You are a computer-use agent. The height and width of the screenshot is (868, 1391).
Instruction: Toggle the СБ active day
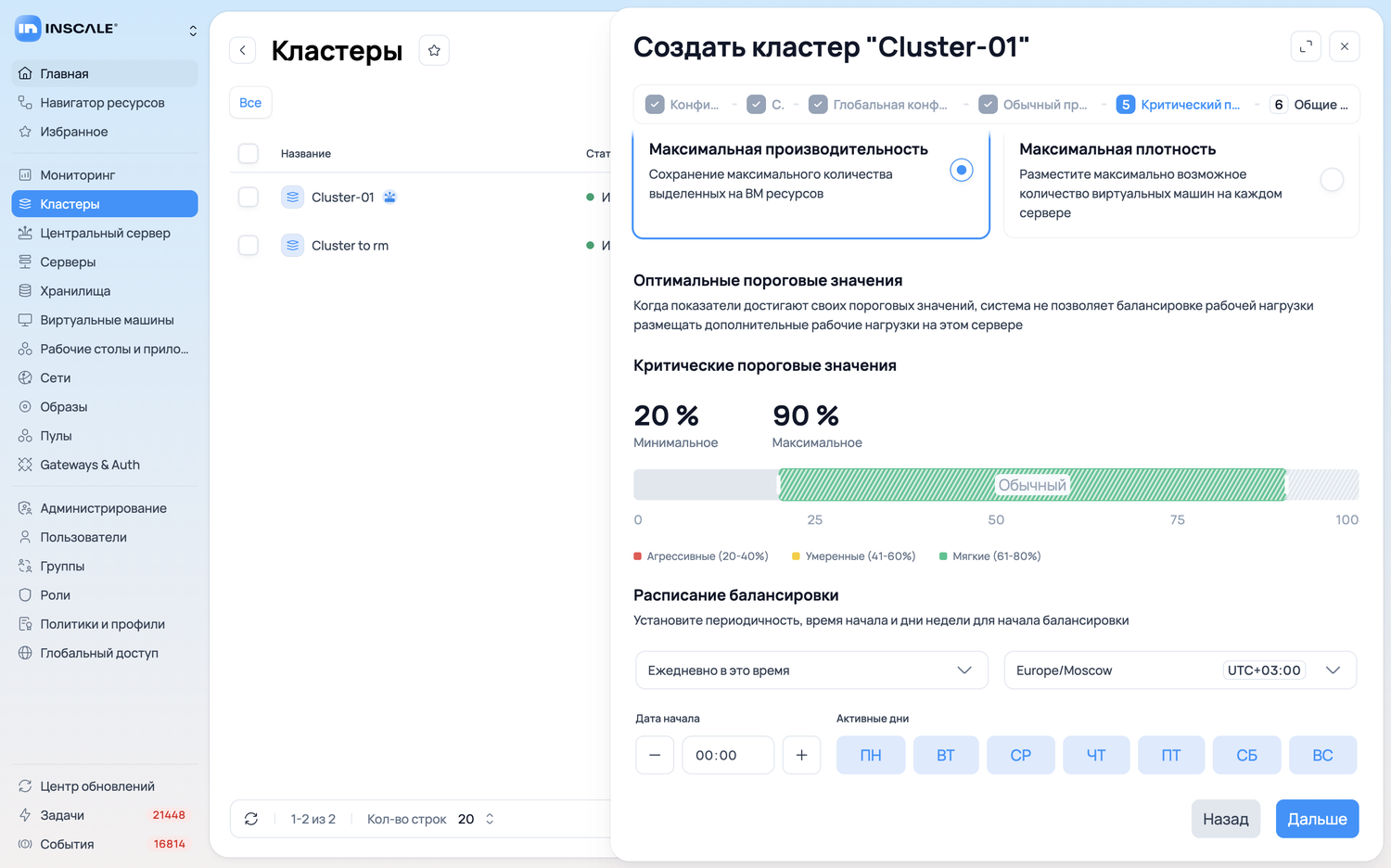click(1247, 755)
